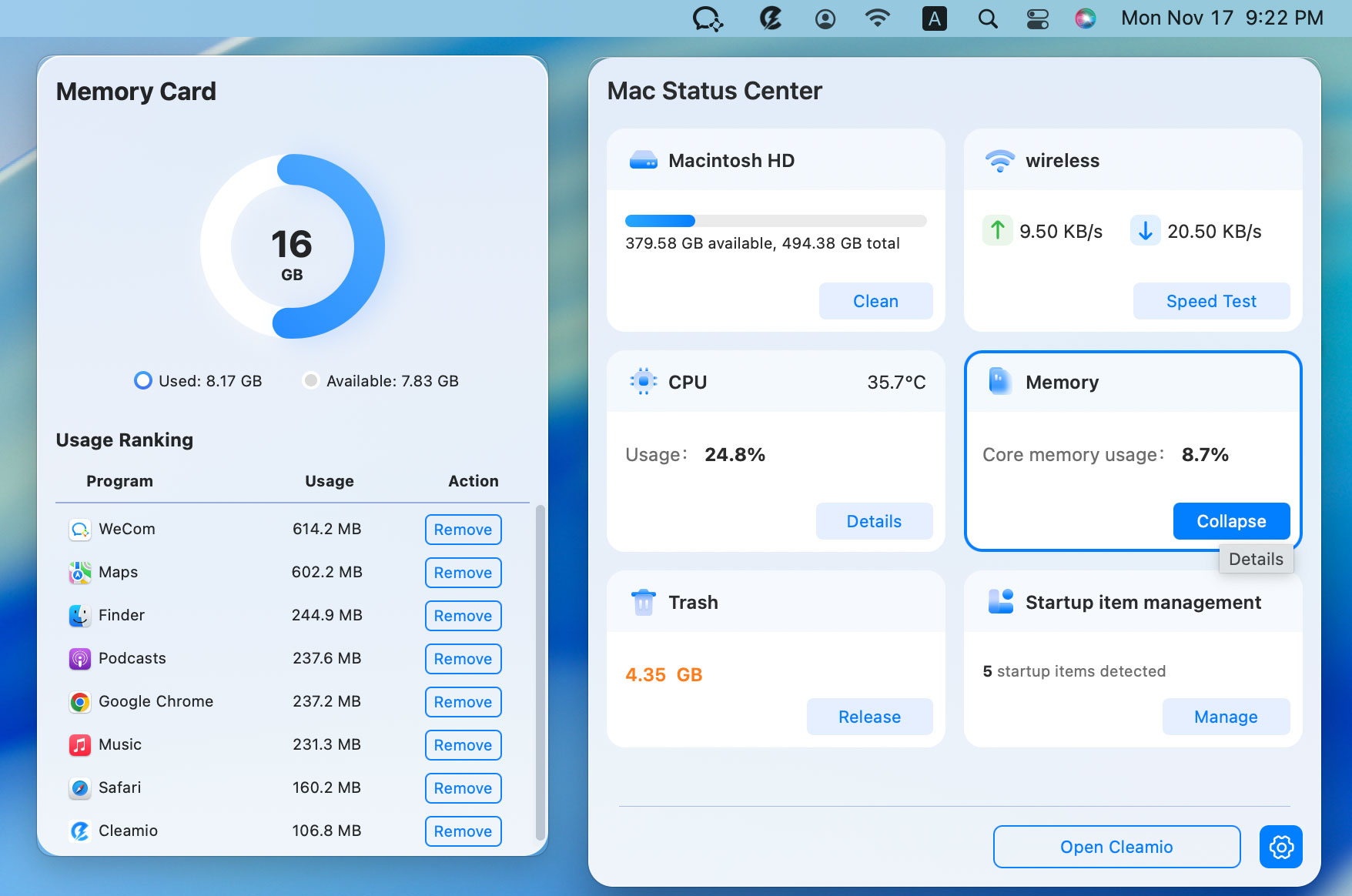Click the Trash bin icon
Screen dimensions: 1352x896
[x=644, y=602]
